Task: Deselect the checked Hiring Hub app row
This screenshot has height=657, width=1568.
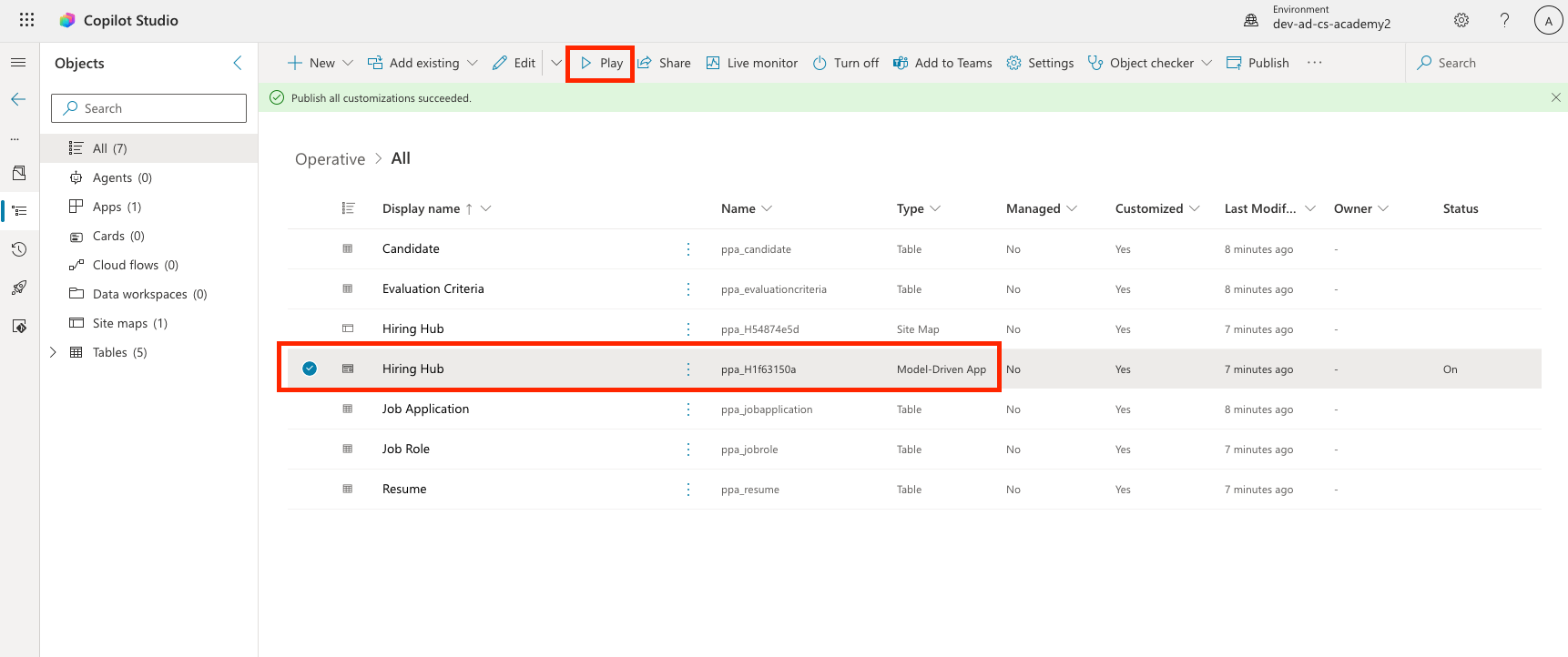Action: coord(310,369)
